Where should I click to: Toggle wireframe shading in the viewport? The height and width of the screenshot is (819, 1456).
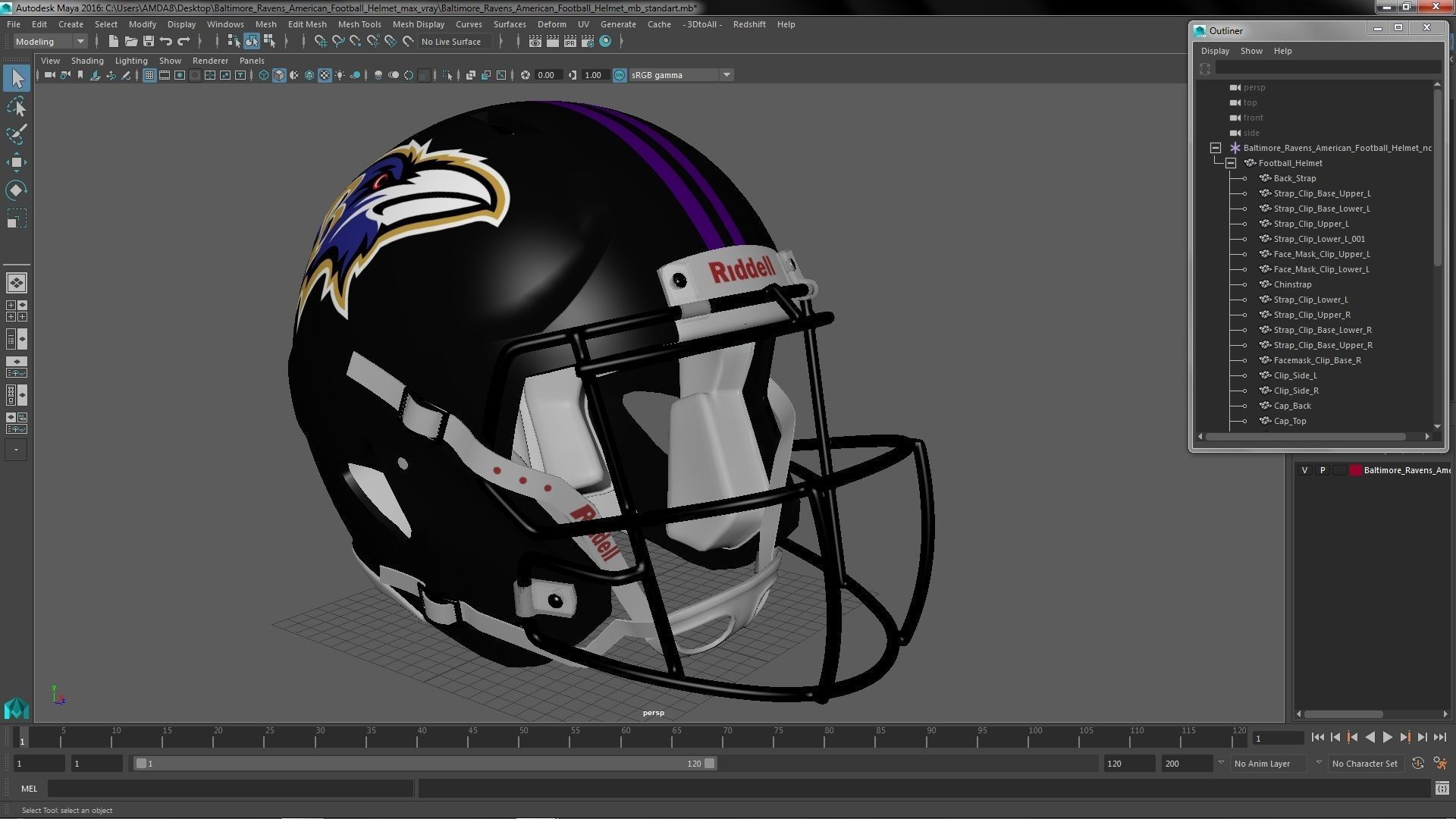coord(263,75)
